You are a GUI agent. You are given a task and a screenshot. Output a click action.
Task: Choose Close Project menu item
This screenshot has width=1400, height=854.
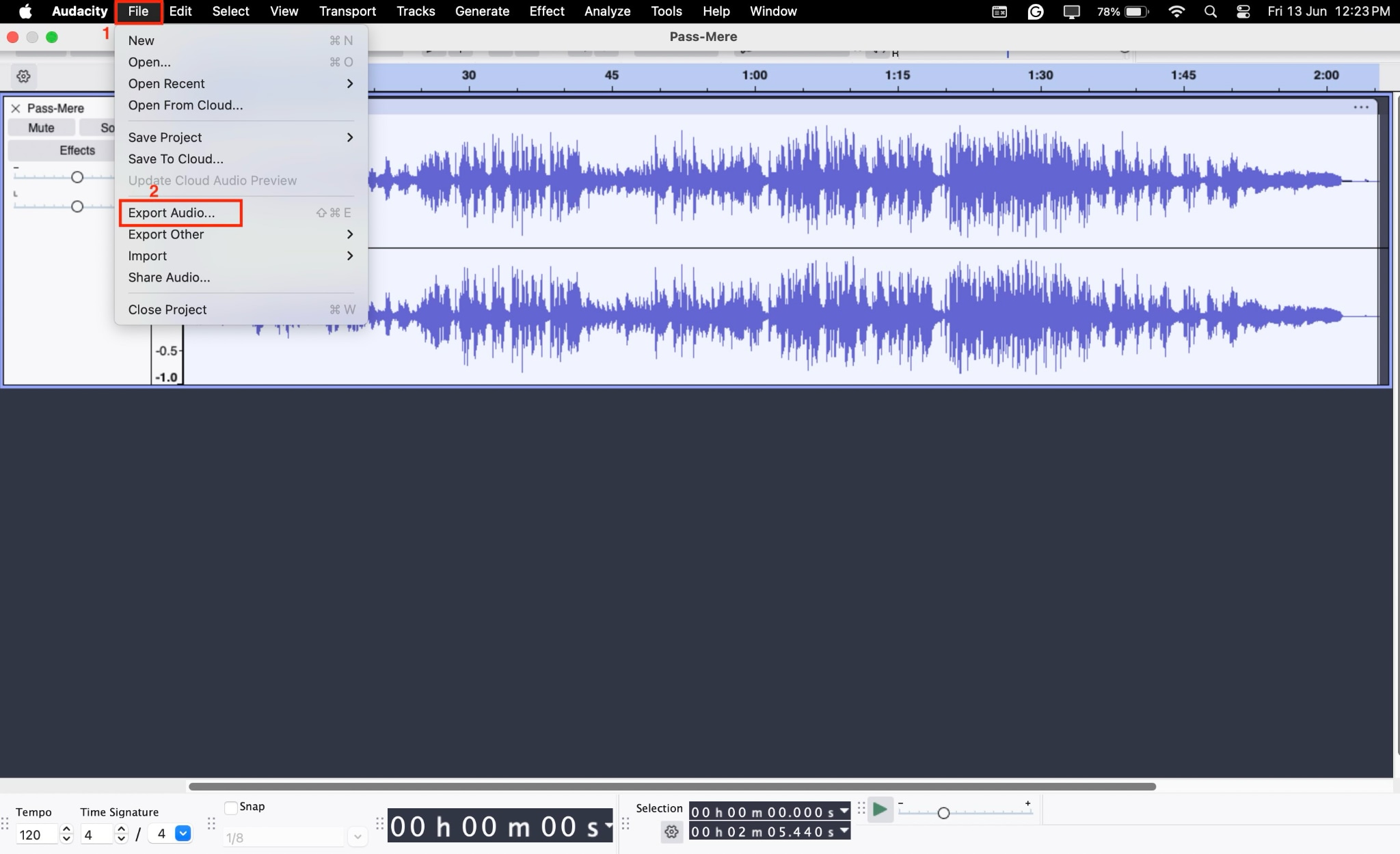point(241,309)
